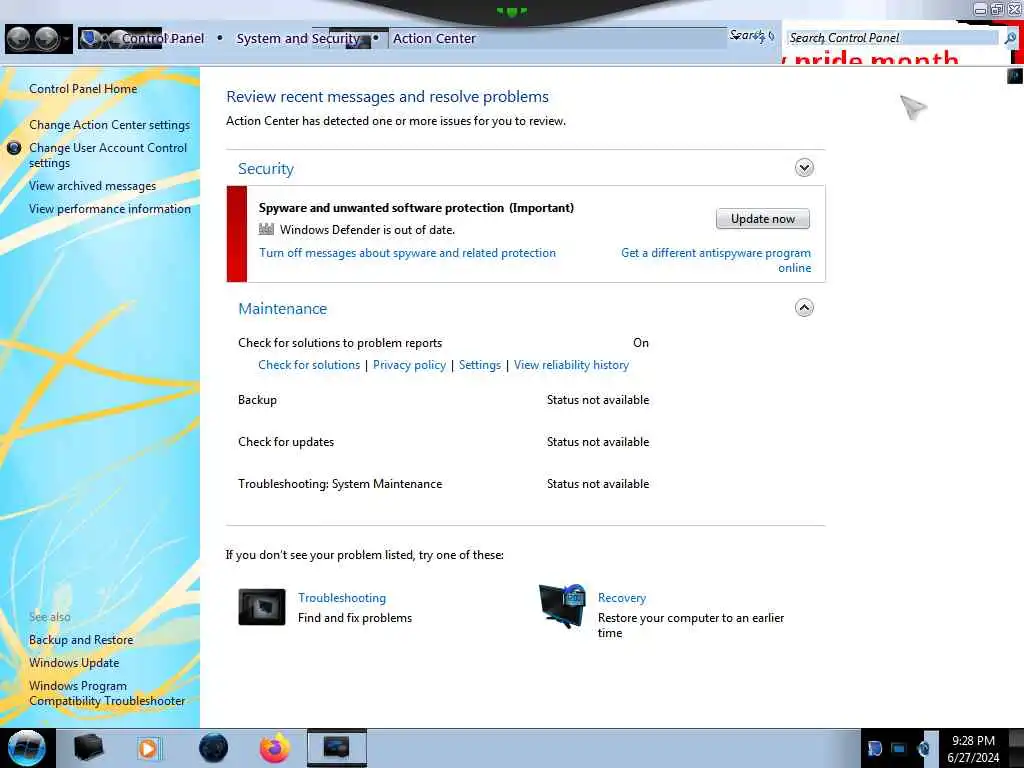Image resolution: width=1024 pixels, height=768 pixels.
Task: Open the recent pages dropdown arrow
Action: (66, 39)
